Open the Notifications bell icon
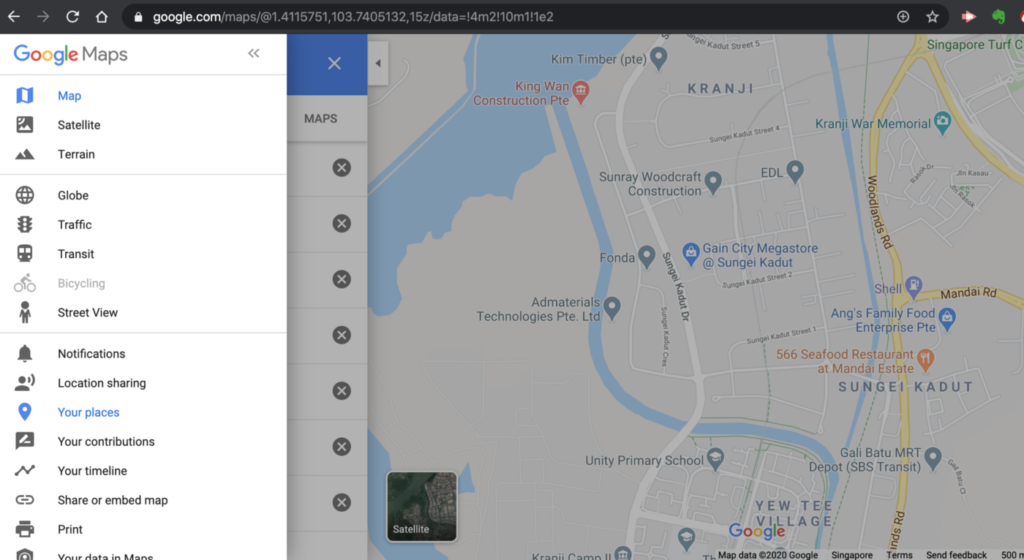The width and height of the screenshot is (1024, 560). pyautogui.click(x=25, y=354)
